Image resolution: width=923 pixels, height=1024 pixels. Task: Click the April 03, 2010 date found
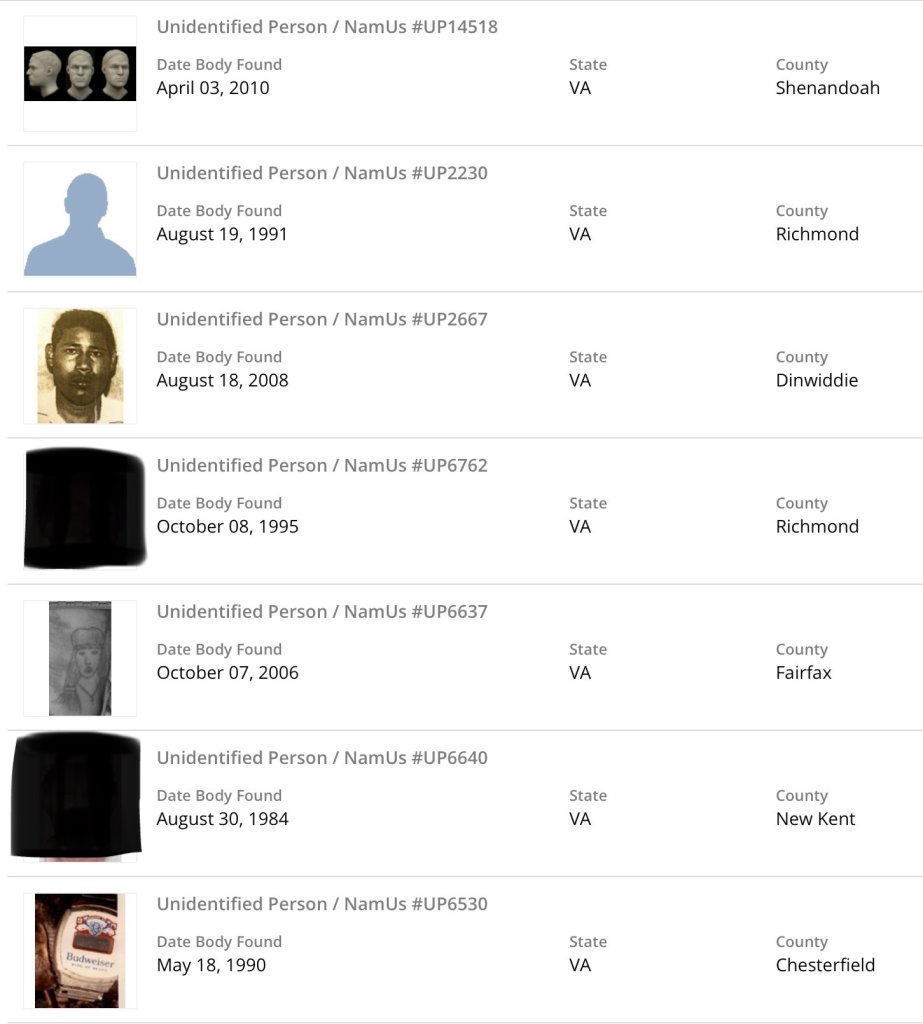(213, 88)
